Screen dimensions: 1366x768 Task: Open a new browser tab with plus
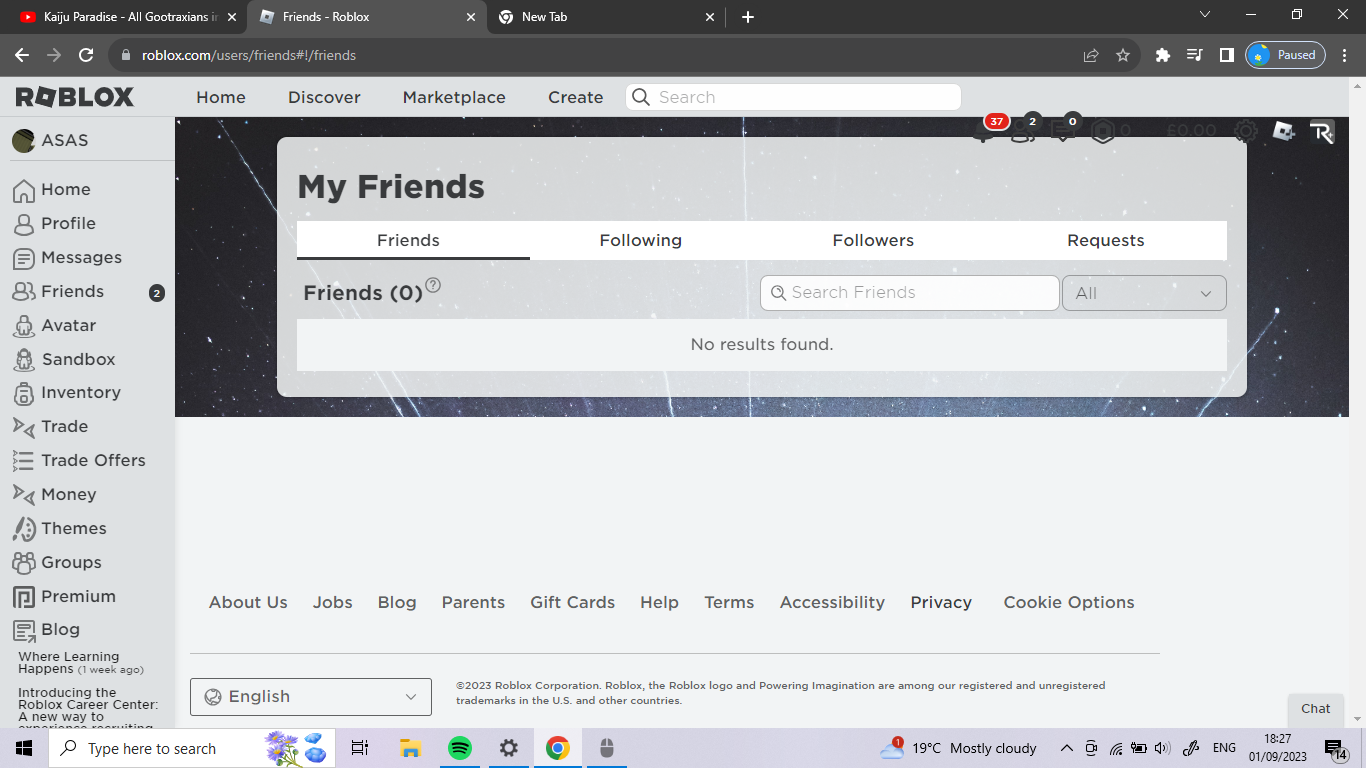[748, 17]
